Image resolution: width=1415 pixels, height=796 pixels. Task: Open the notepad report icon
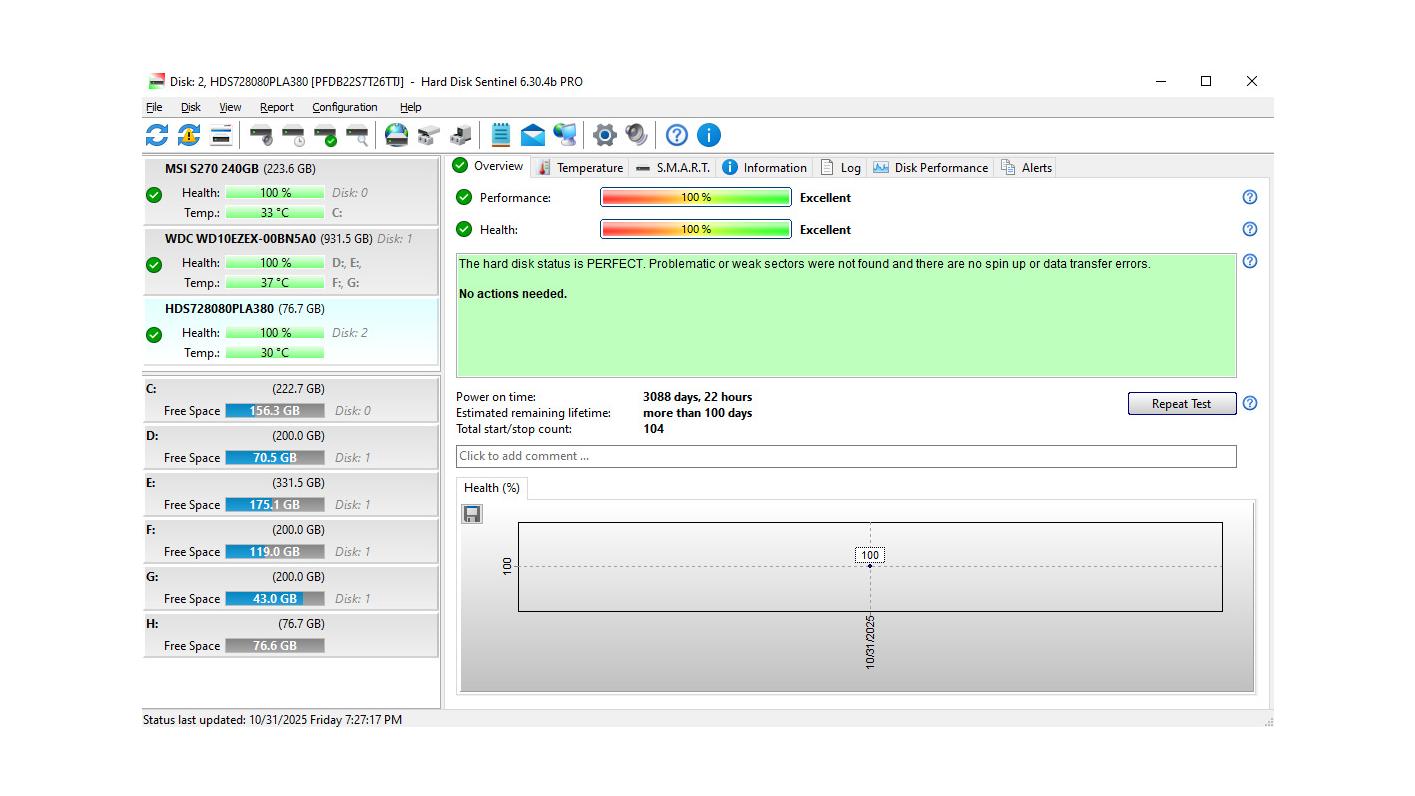tap(501, 135)
